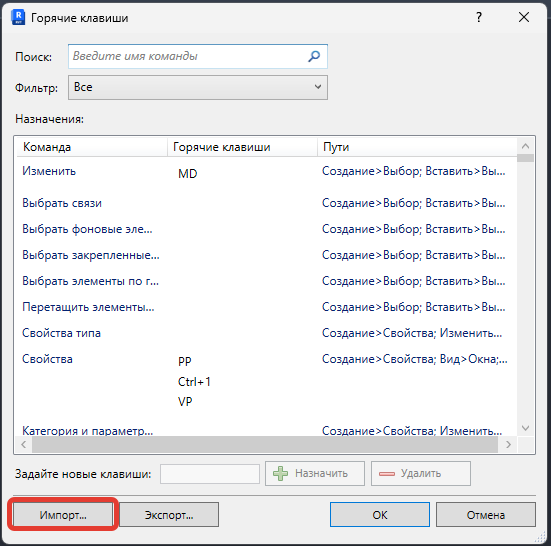Click the Задайте новые клавиши input field
The height and width of the screenshot is (546, 551).
click(210, 474)
